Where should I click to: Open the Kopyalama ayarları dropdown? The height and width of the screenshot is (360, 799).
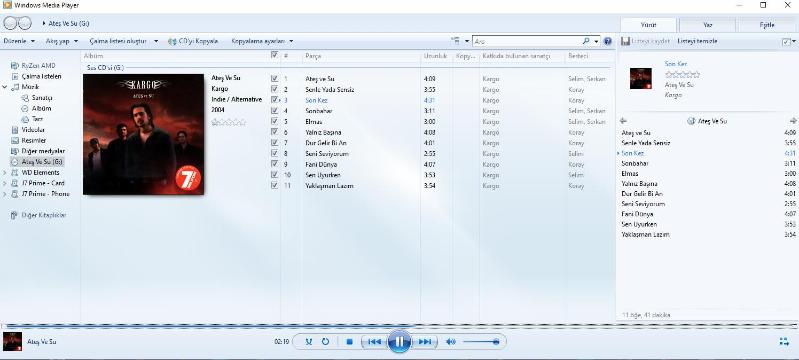point(262,41)
